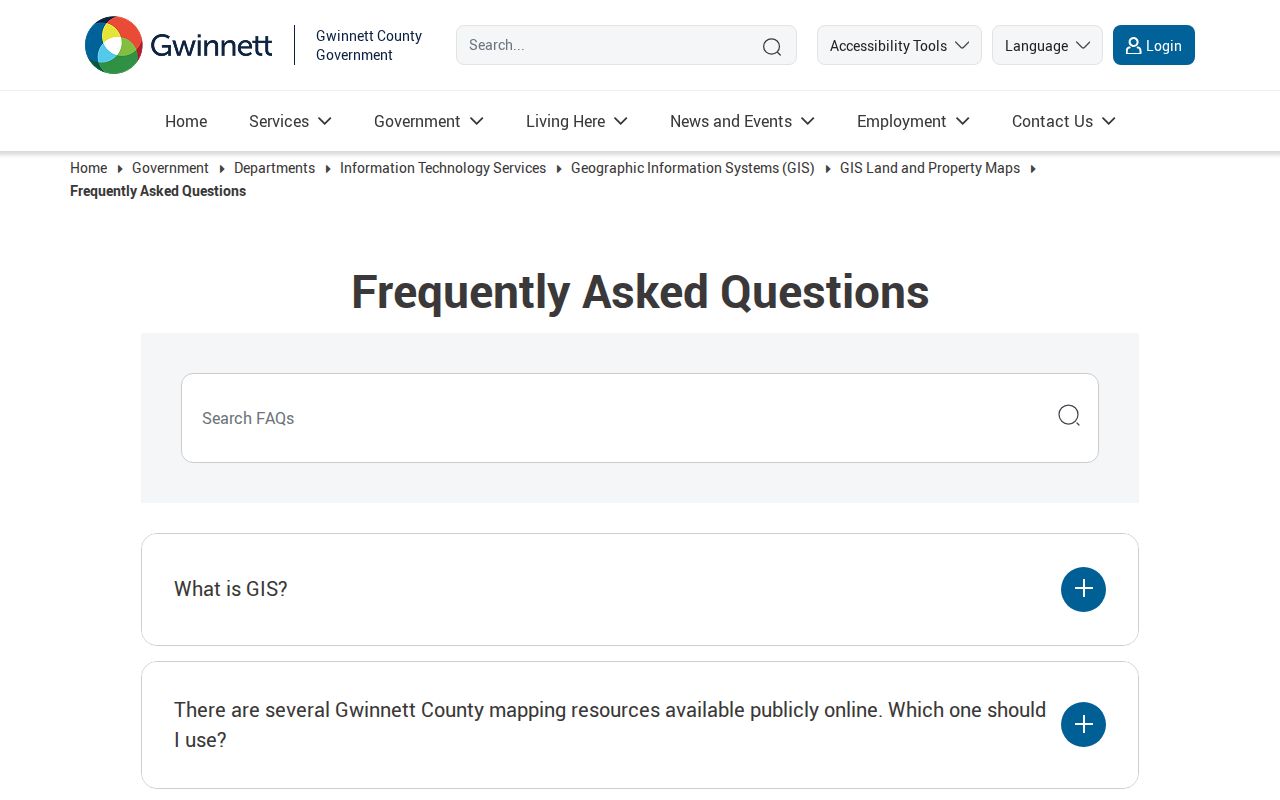The height and width of the screenshot is (800, 1280).
Task: Expand the Living Here menu
Action: pyautogui.click(x=577, y=121)
